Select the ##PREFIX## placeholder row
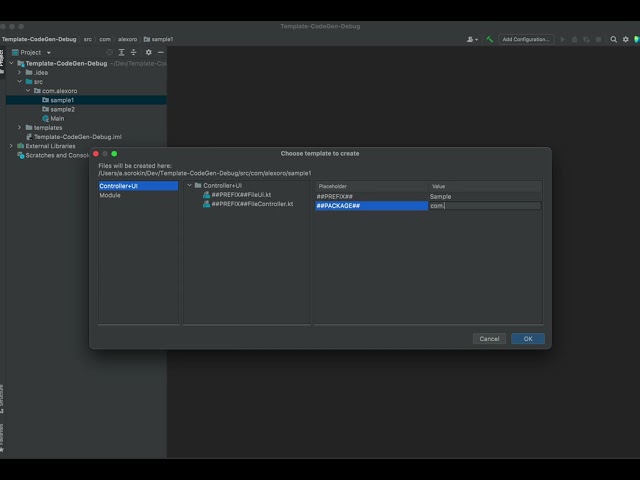The image size is (640, 480). click(371, 196)
